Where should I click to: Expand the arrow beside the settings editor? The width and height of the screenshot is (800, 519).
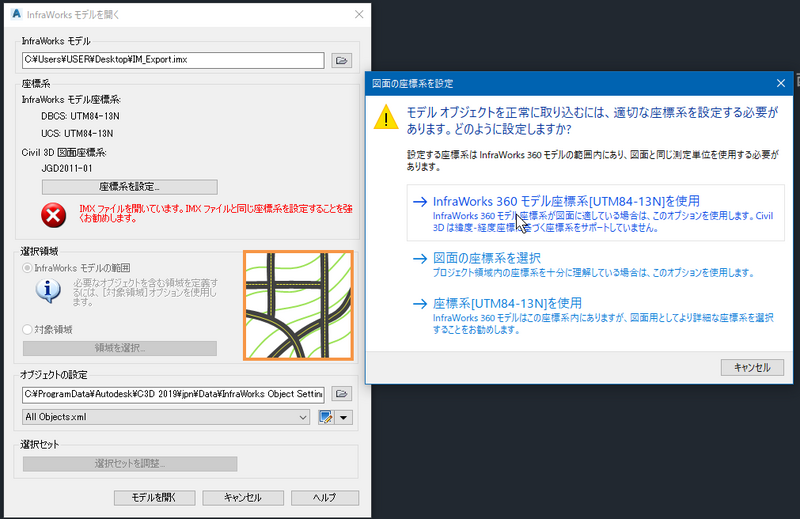pos(343,417)
